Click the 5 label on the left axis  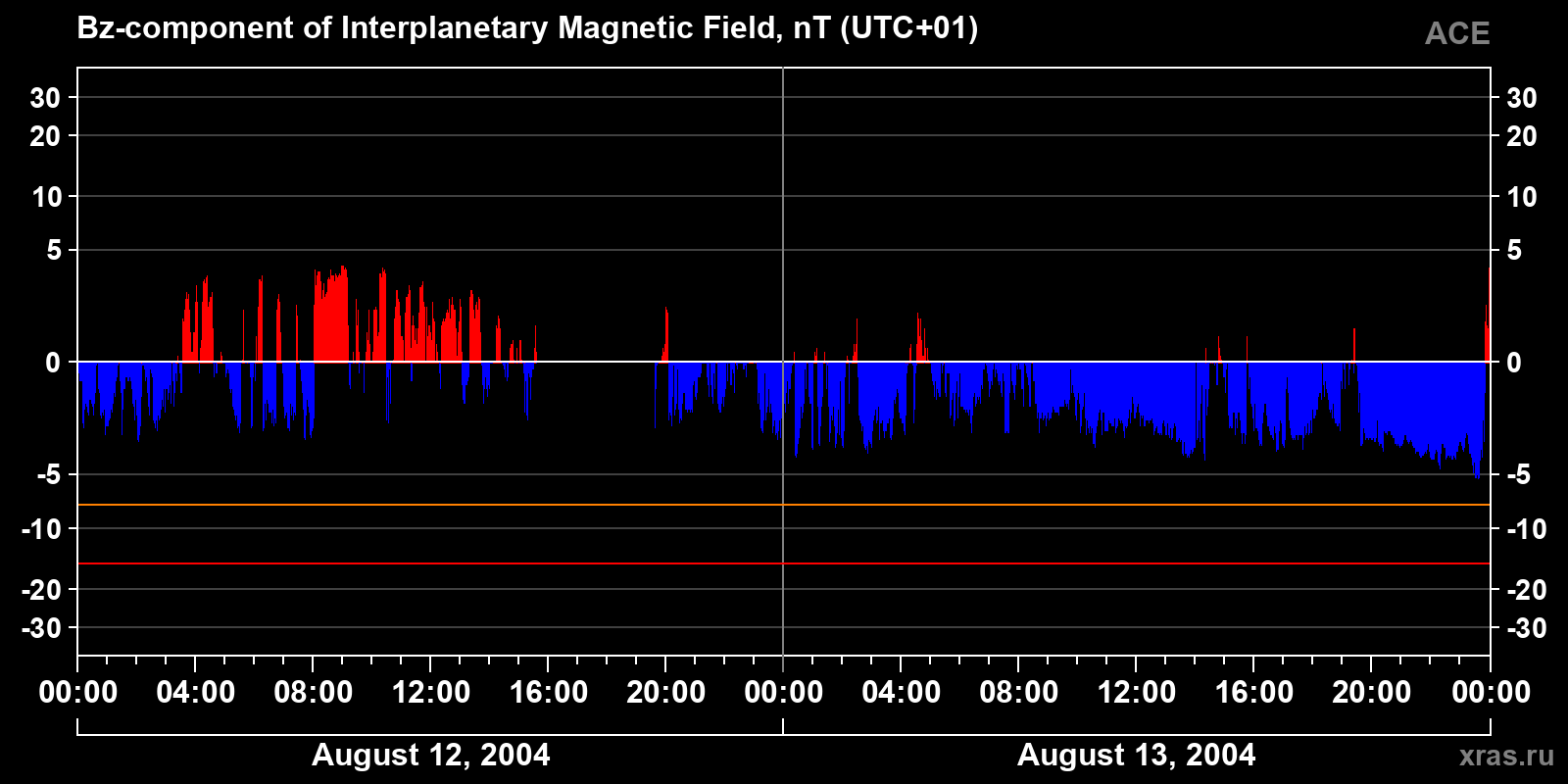tap(54, 251)
